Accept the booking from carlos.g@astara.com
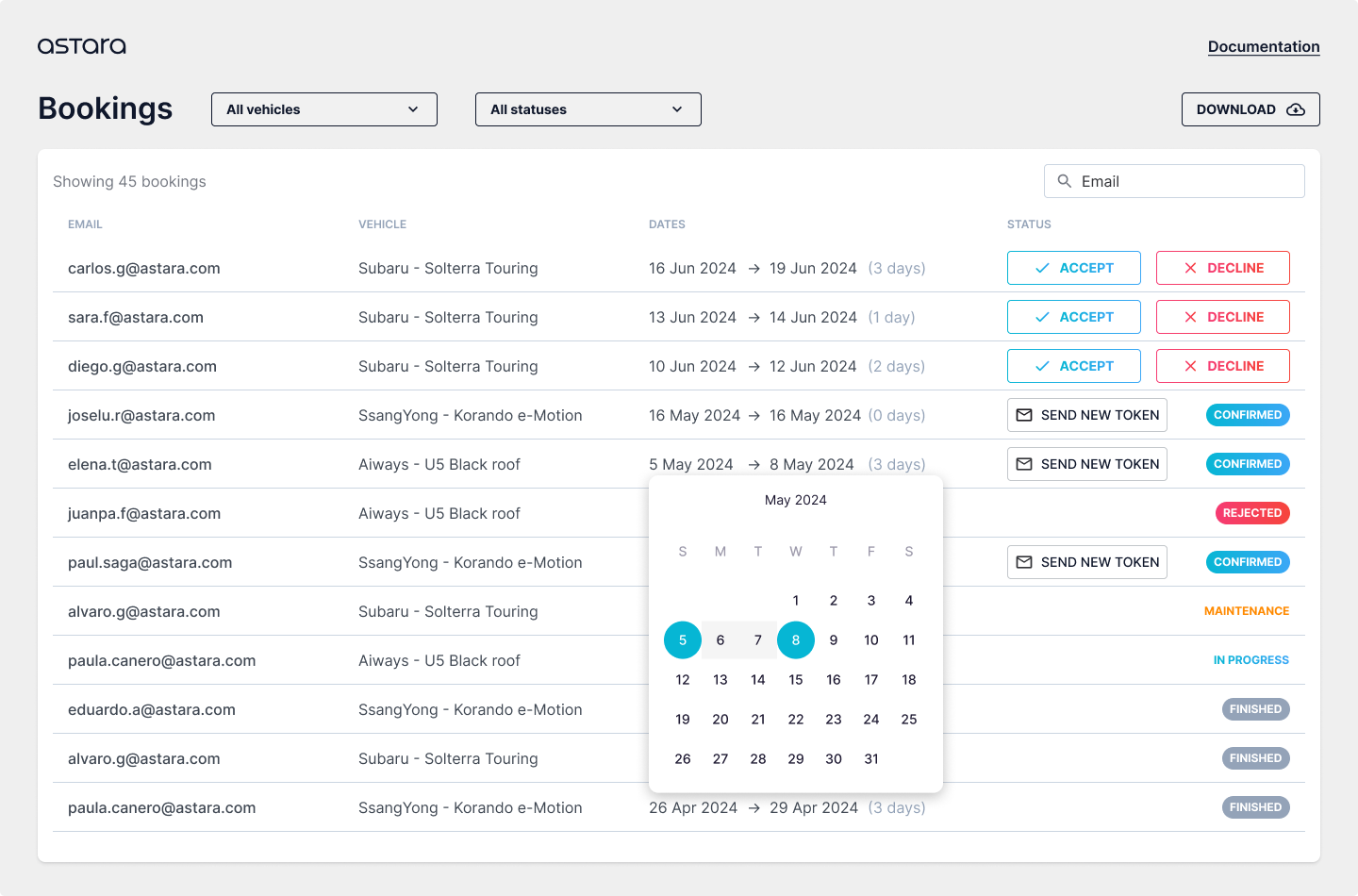This screenshot has width=1358, height=896. 1074,268
